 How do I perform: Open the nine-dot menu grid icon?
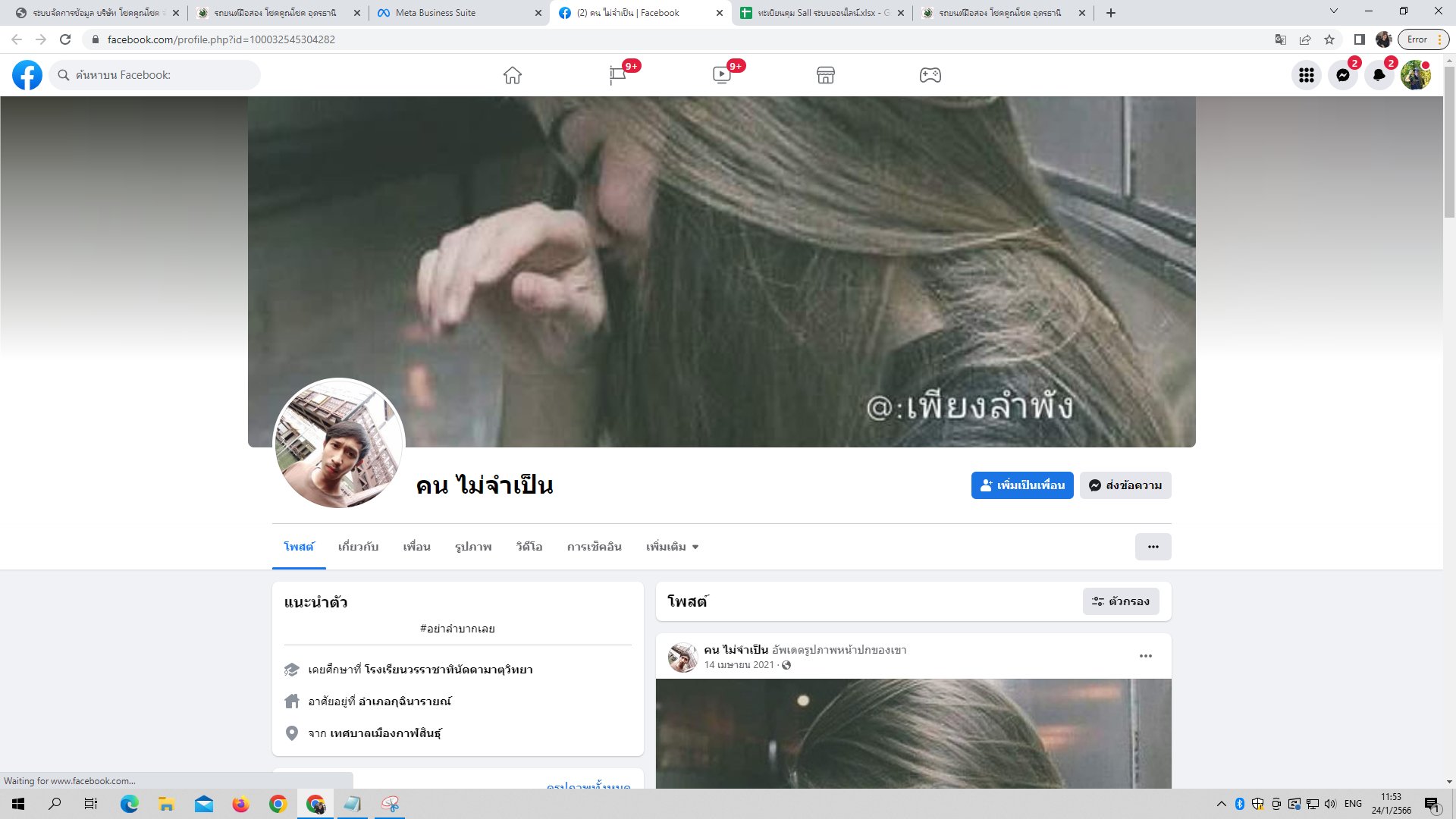(1307, 75)
